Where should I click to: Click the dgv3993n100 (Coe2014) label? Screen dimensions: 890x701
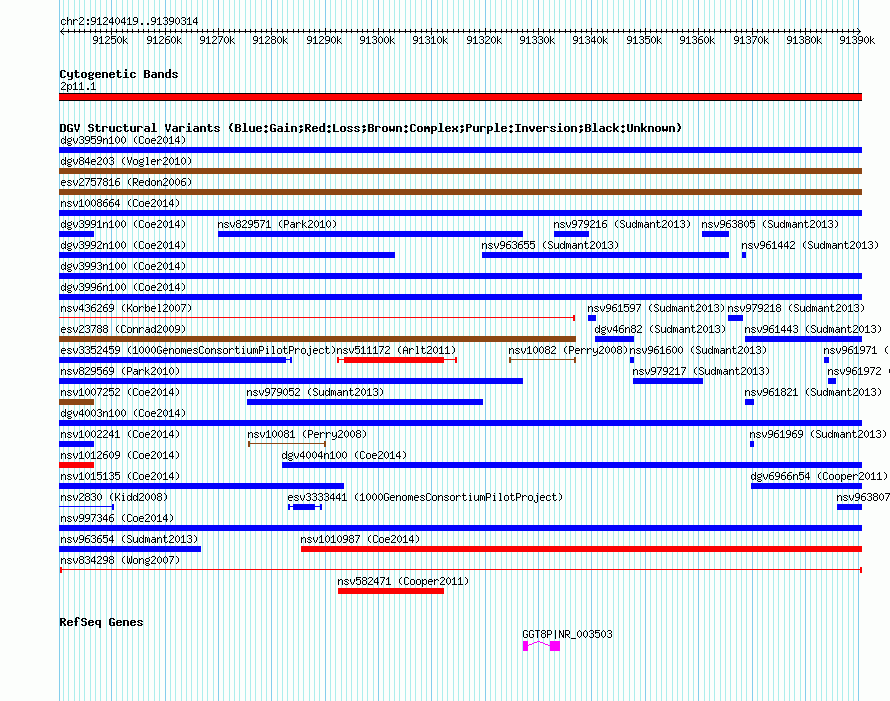point(123,266)
